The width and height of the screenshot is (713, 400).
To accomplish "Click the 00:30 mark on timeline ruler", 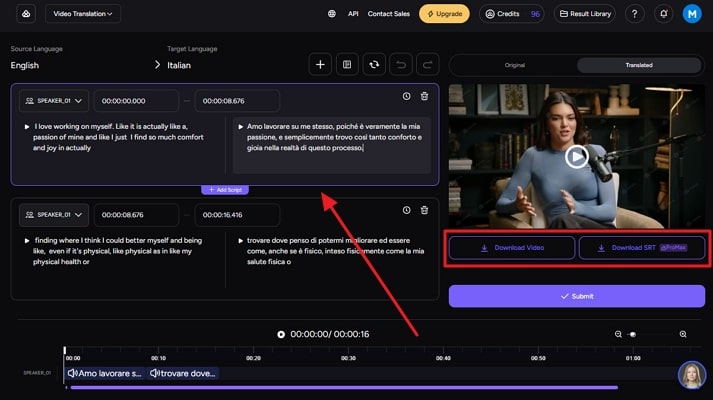I will 348,358.
